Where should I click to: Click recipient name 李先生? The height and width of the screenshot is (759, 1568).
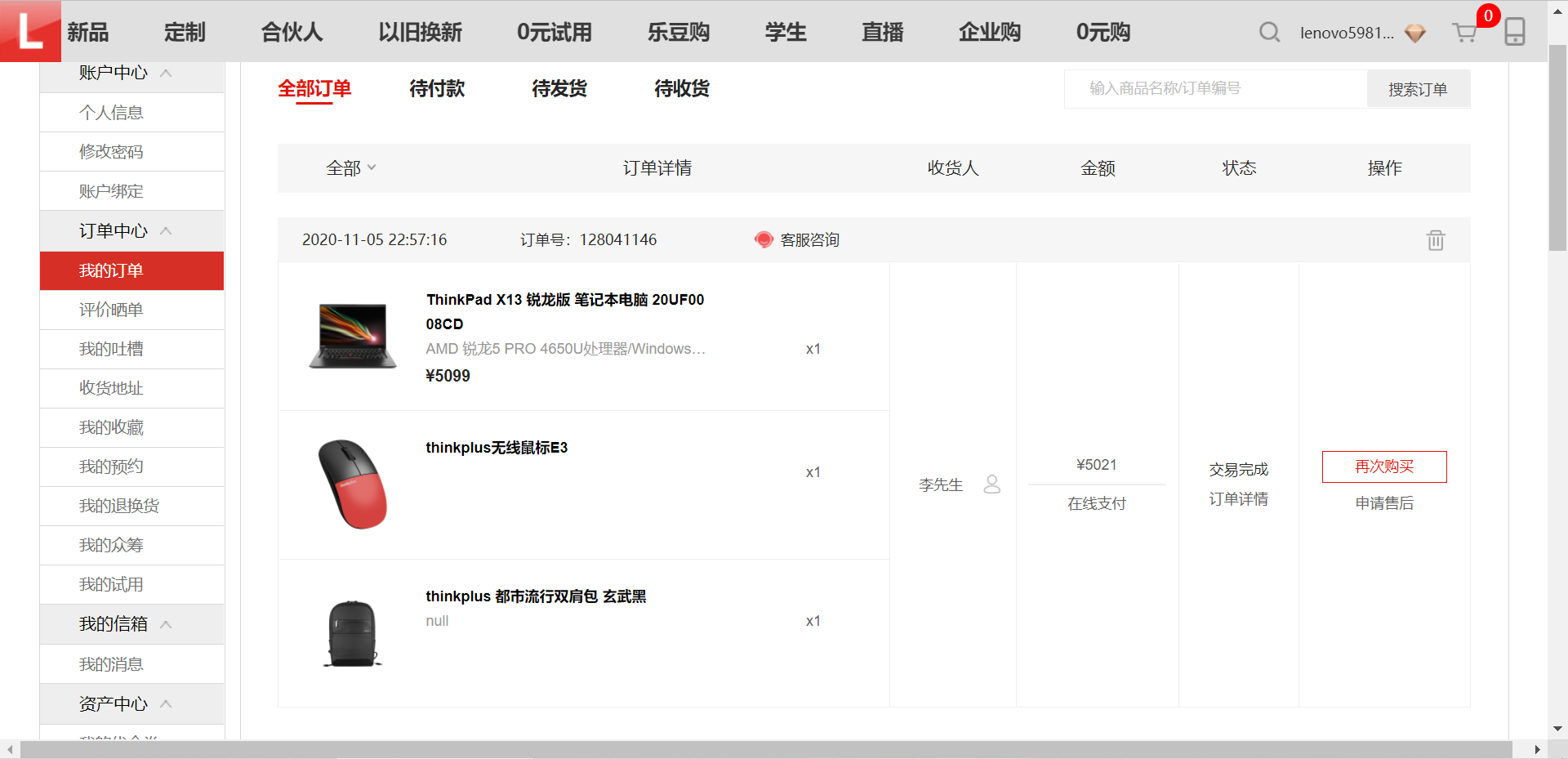point(941,485)
